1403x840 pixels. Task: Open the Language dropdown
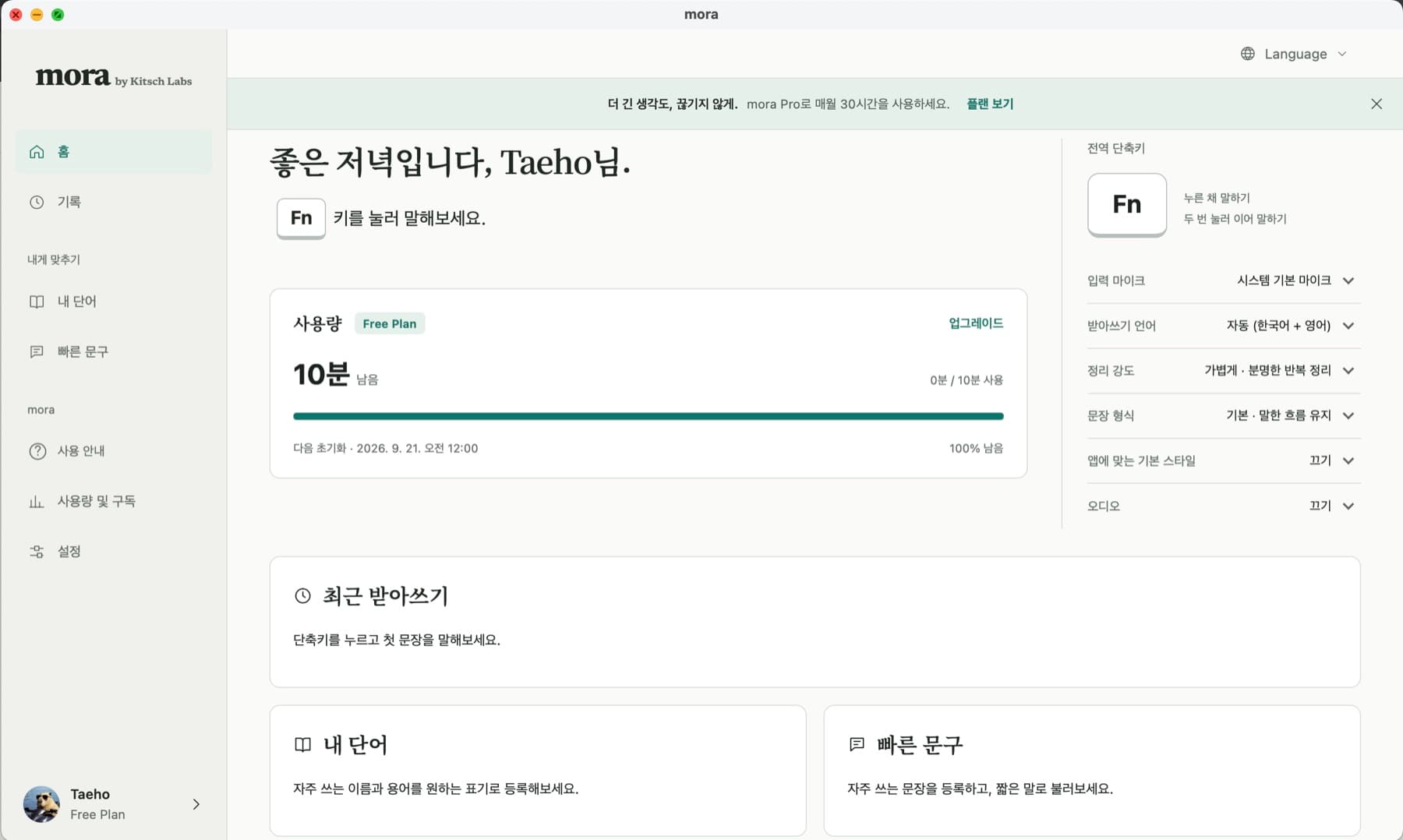[1294, 54]
